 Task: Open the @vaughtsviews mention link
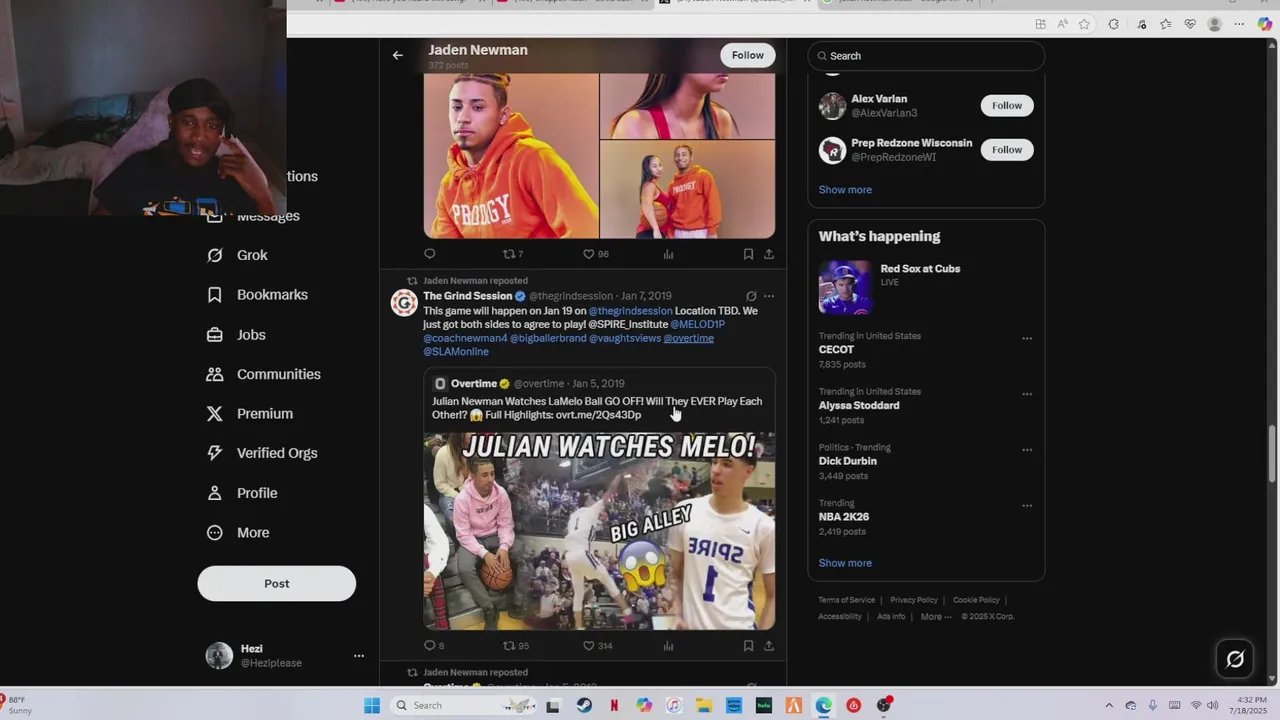click(x=625, y=338)
